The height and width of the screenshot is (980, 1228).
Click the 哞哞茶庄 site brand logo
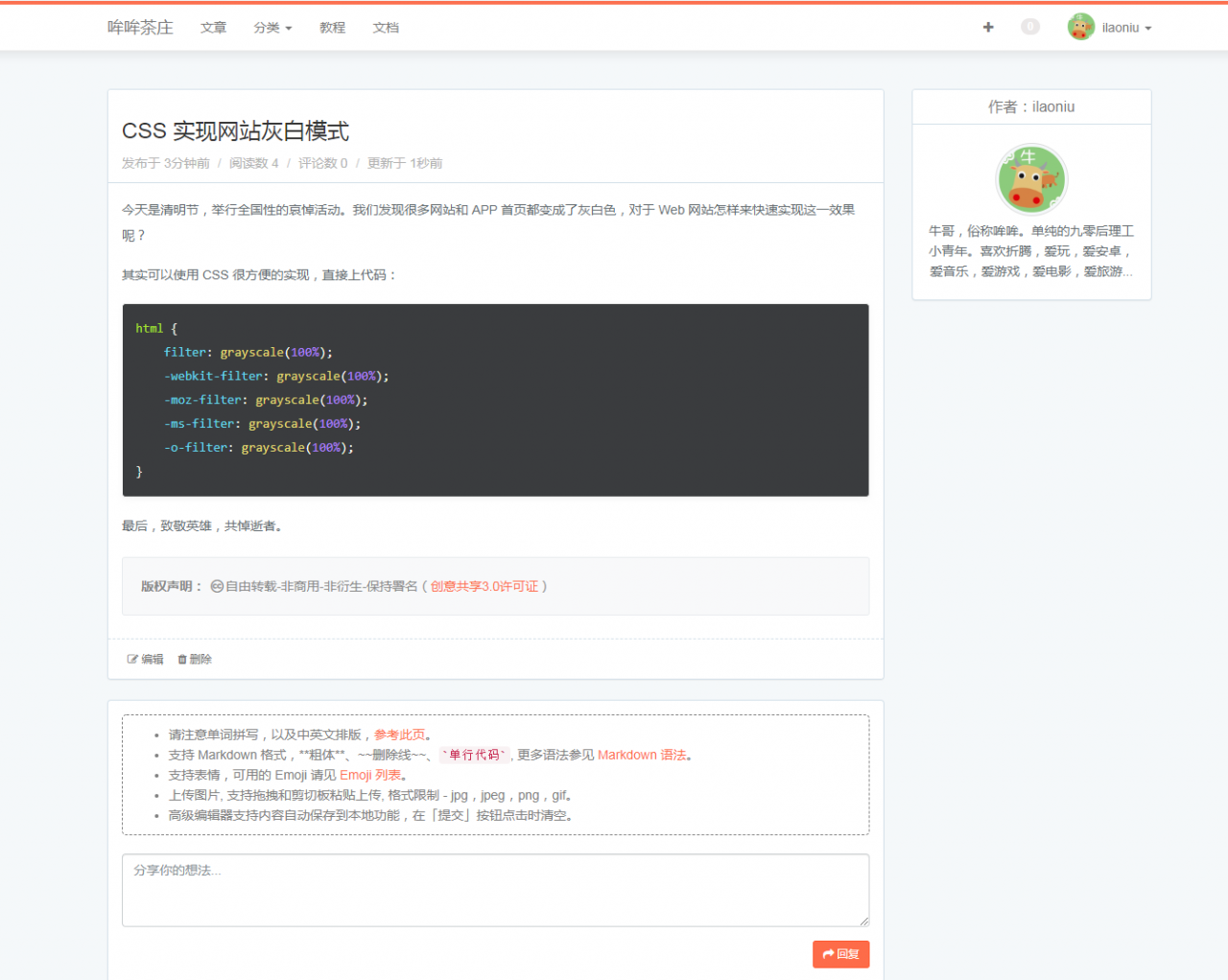pyautogui.click(x=140, y=28)
